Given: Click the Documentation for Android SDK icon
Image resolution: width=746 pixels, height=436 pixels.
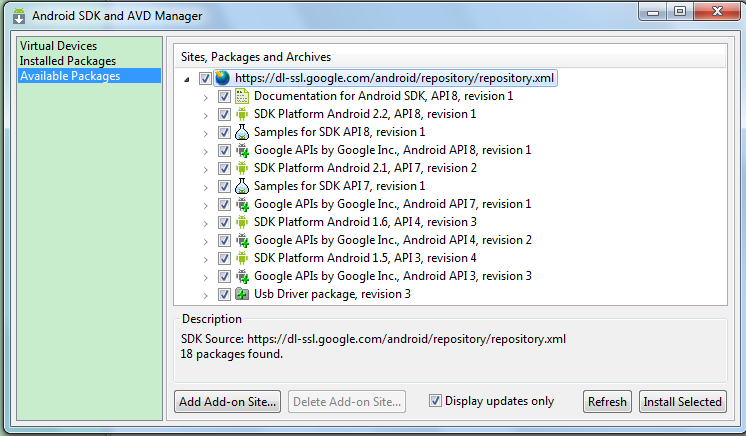Looking at the screenshot, I should click(242, 96).
